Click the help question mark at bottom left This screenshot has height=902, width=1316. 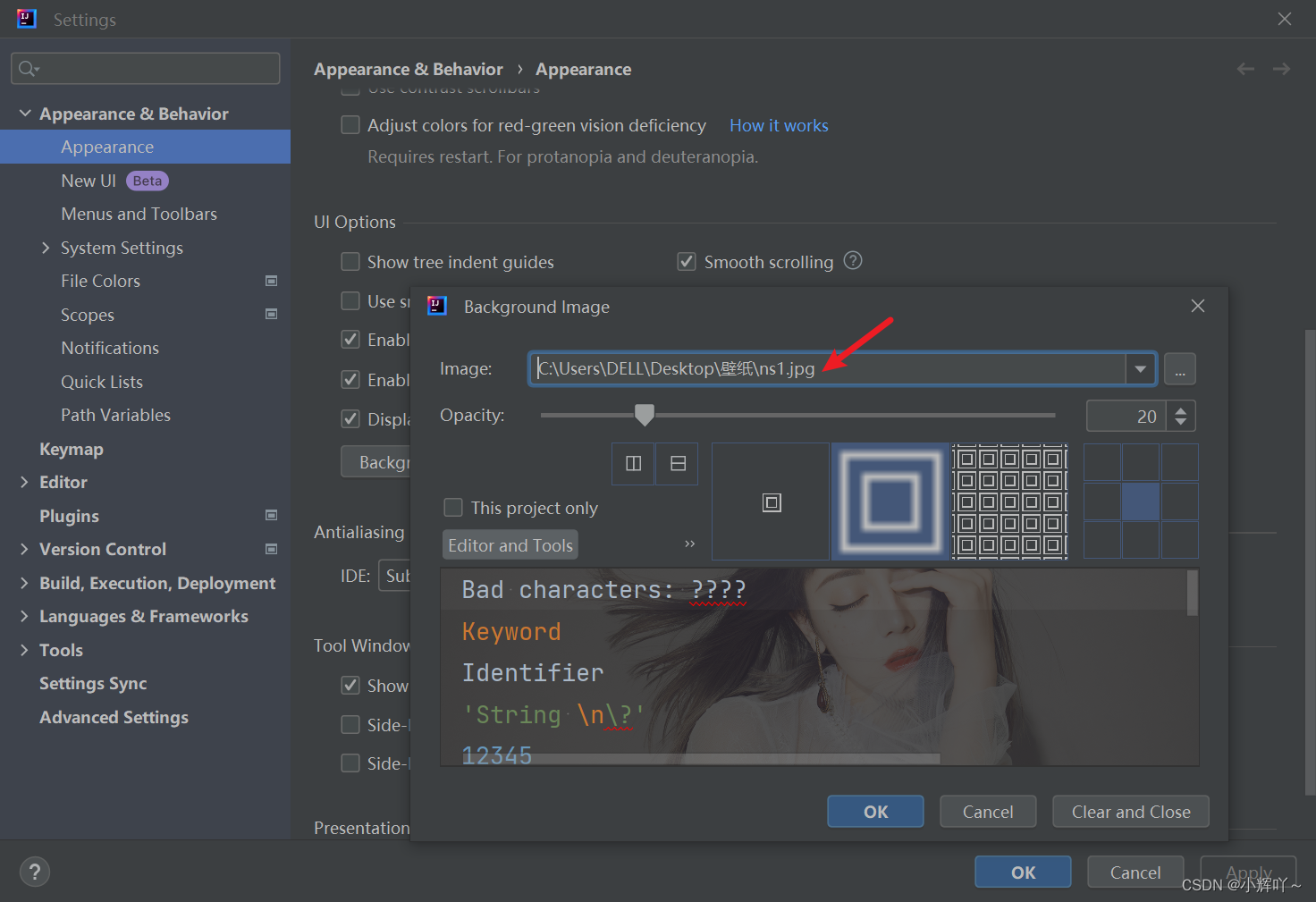[34, 872]
